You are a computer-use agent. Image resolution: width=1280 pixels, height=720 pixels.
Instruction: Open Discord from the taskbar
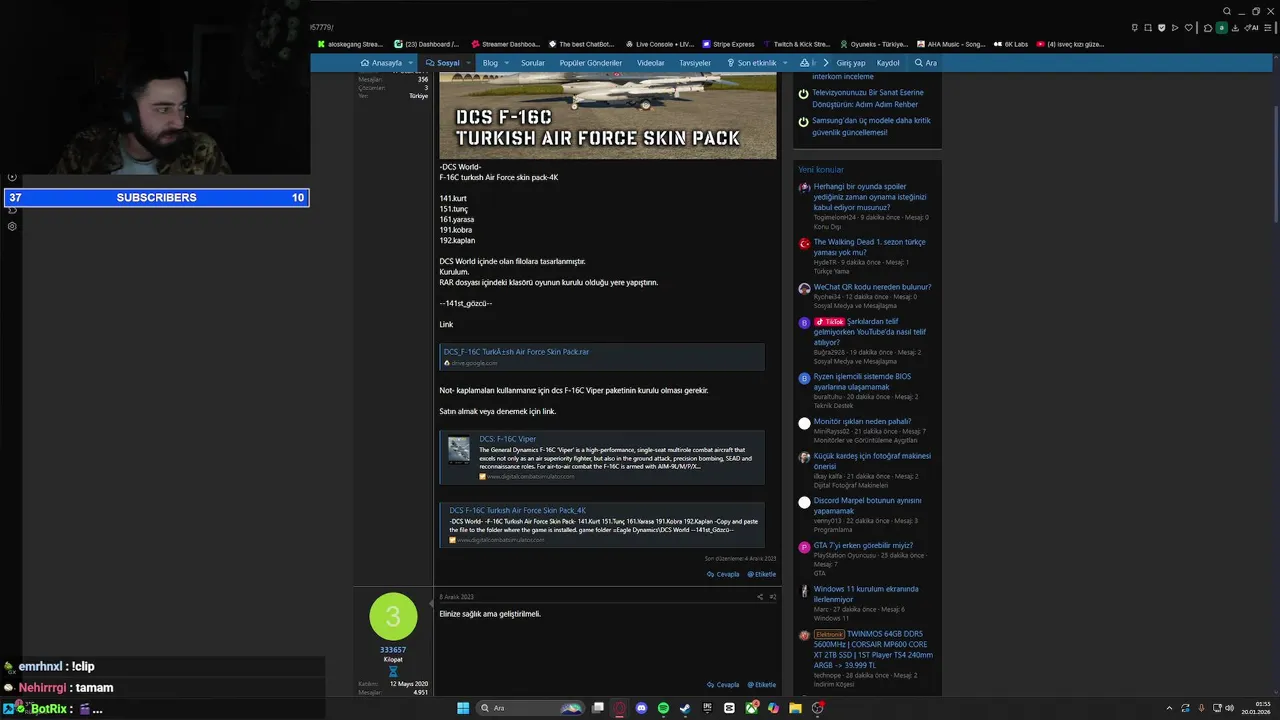[641, 708]
